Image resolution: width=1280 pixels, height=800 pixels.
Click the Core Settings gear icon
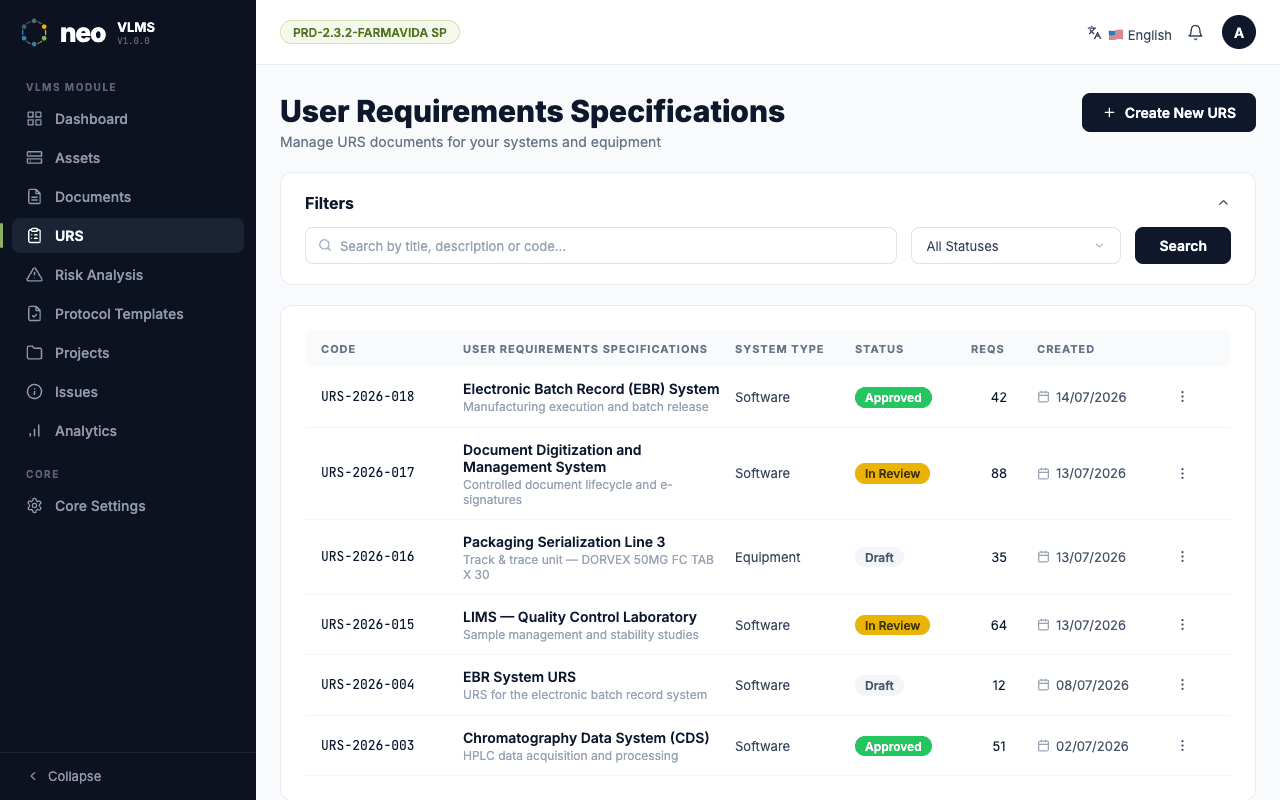[x=35, y=506]
